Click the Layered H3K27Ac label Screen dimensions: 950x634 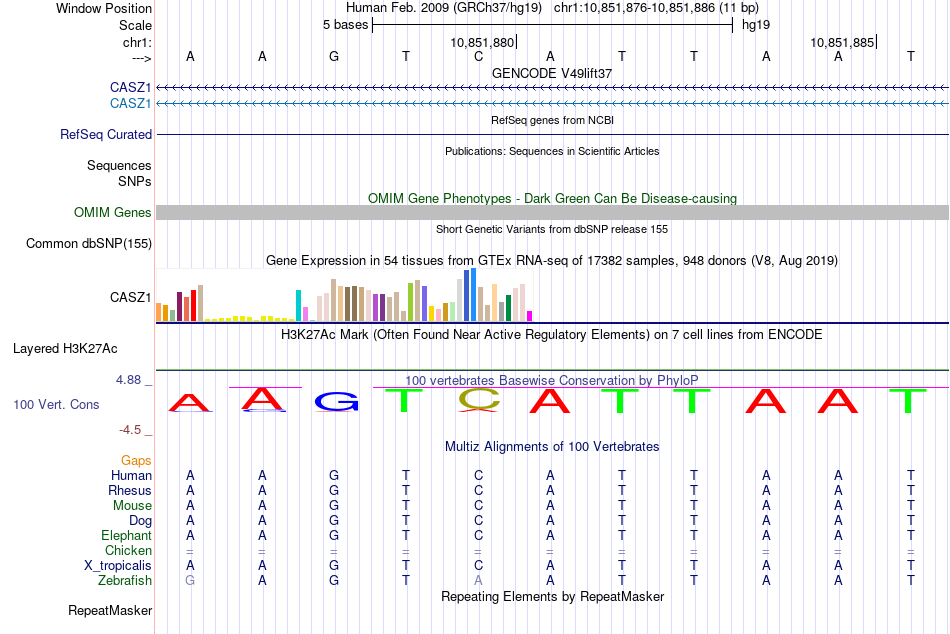65,349
